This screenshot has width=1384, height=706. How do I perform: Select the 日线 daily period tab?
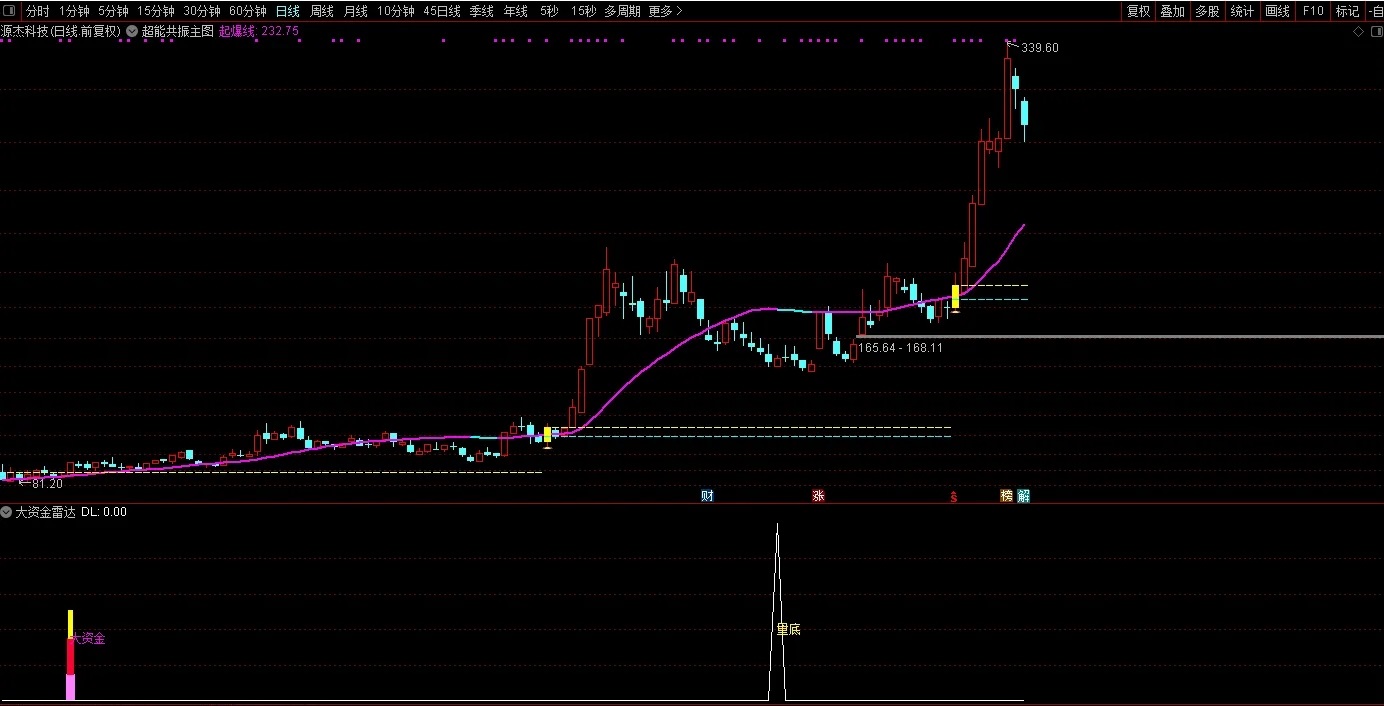(x=287, y=11)
